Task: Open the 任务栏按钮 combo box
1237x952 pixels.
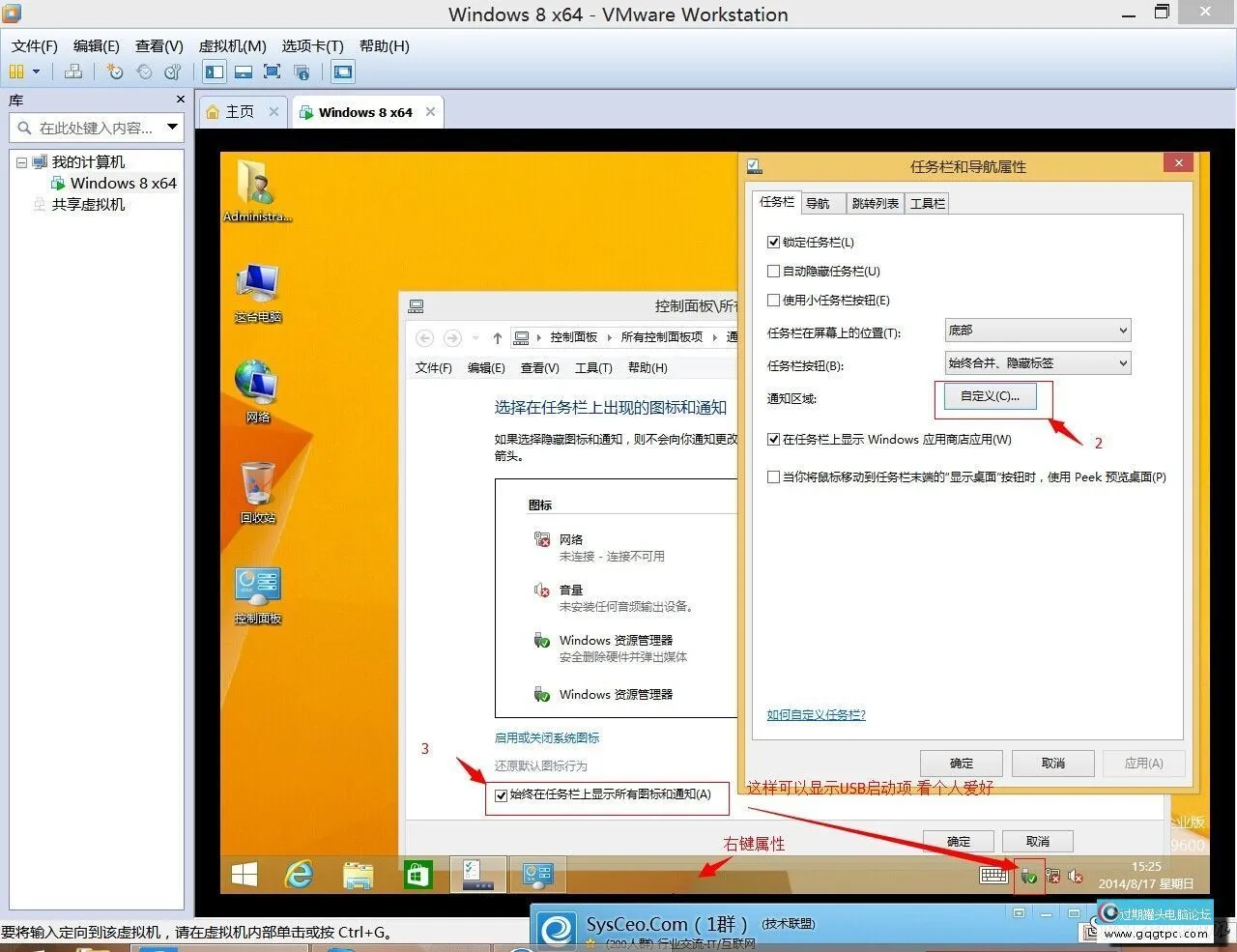Action: click(1037, 363)
